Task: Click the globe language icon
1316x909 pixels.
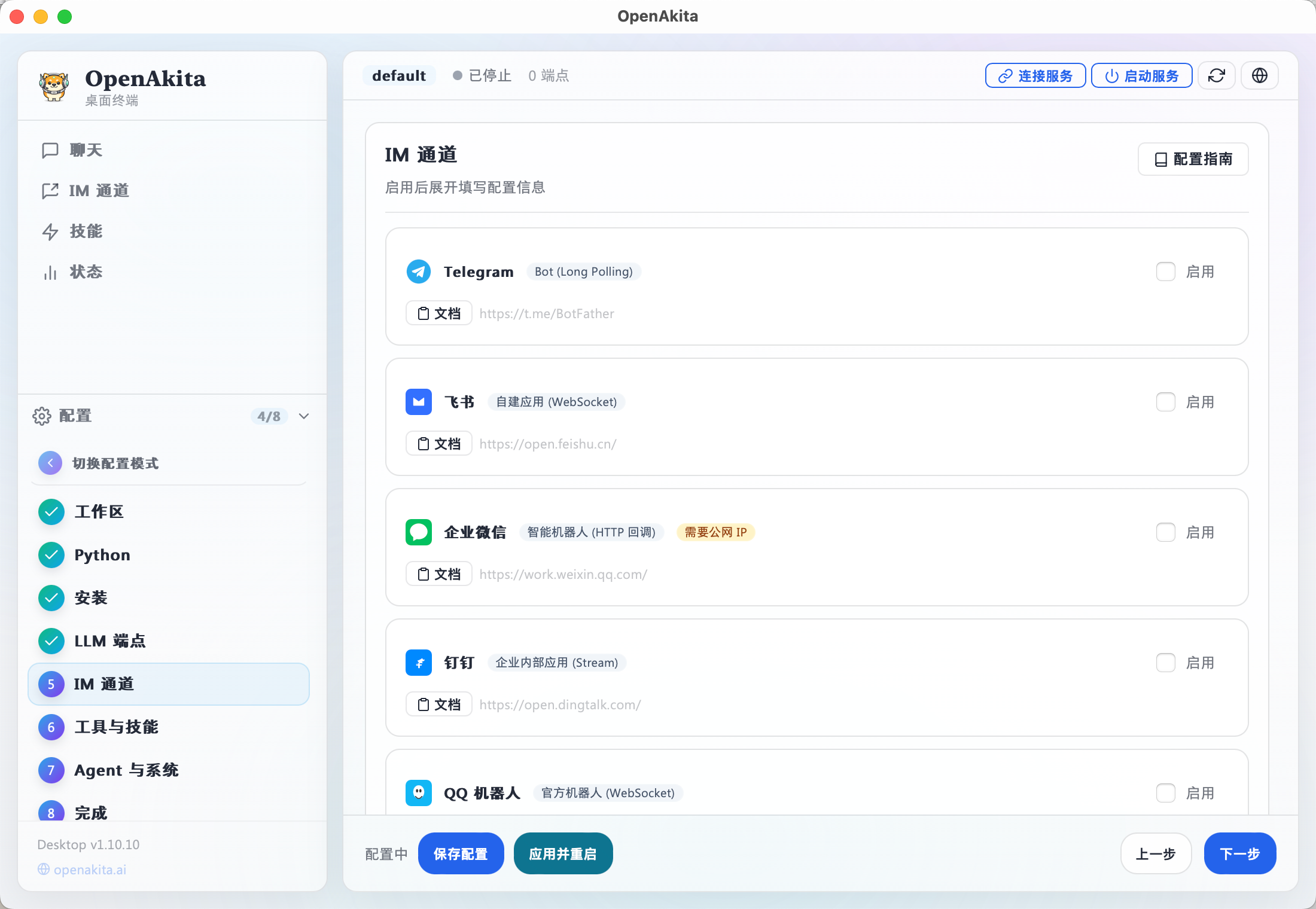Action: pyautogui.click(x=1259, y=75)
